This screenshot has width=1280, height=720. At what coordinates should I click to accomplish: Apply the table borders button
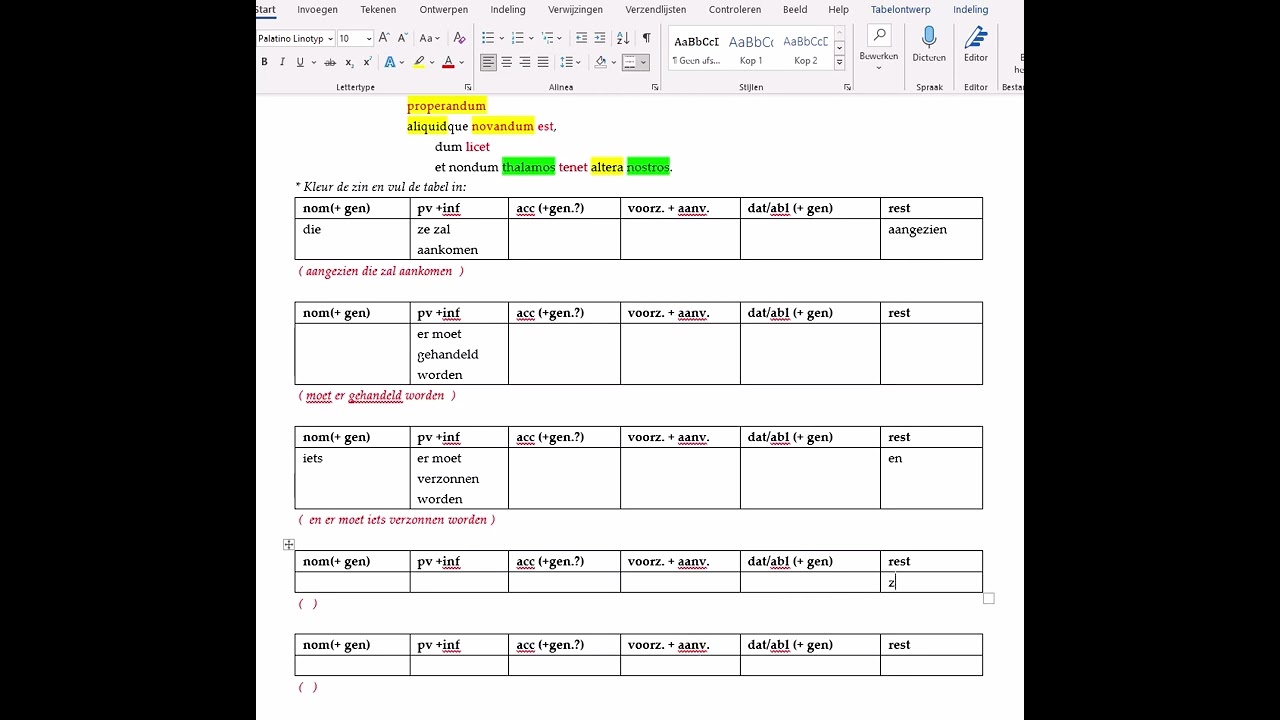630,62
